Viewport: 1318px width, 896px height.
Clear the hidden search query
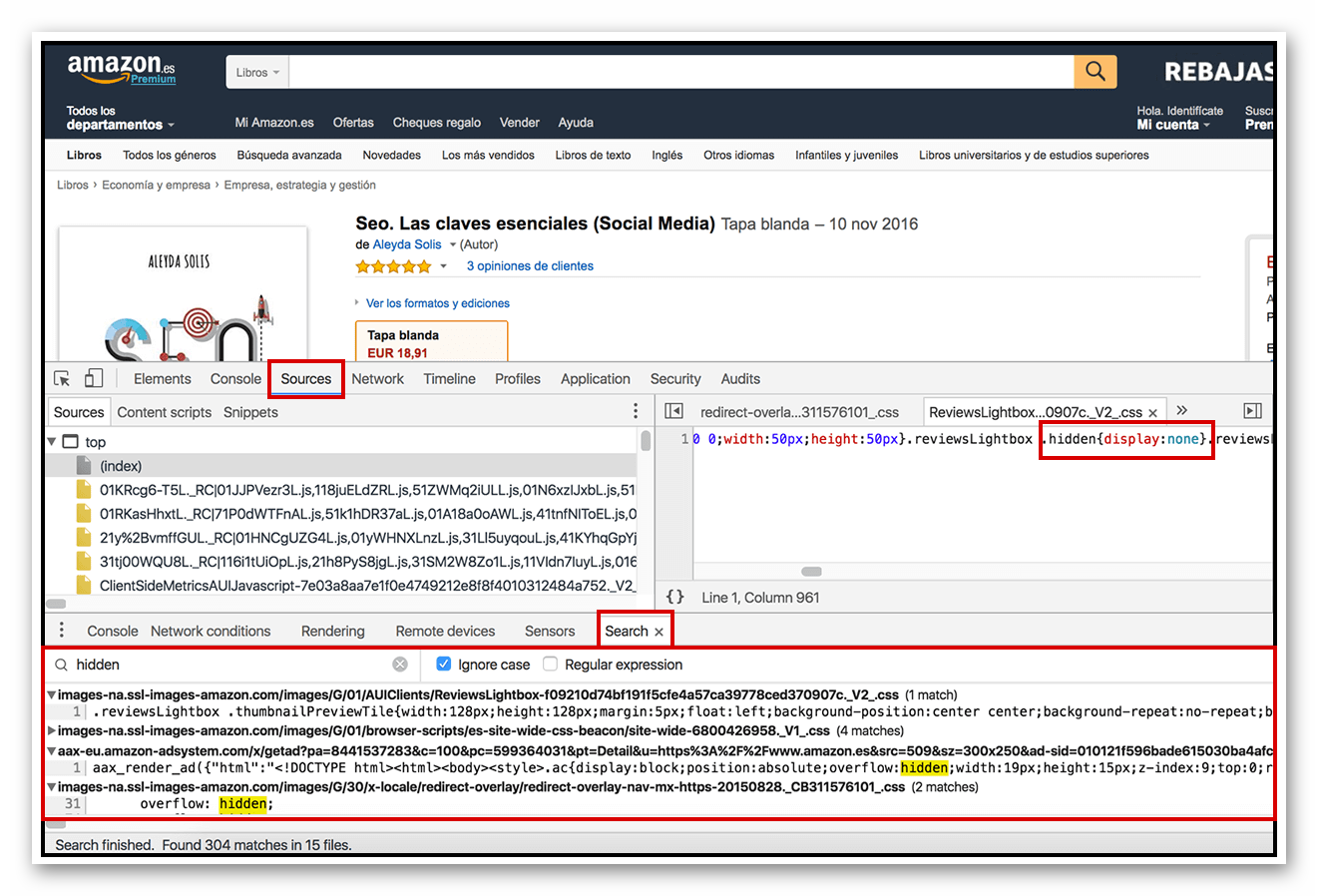(400, 665)
